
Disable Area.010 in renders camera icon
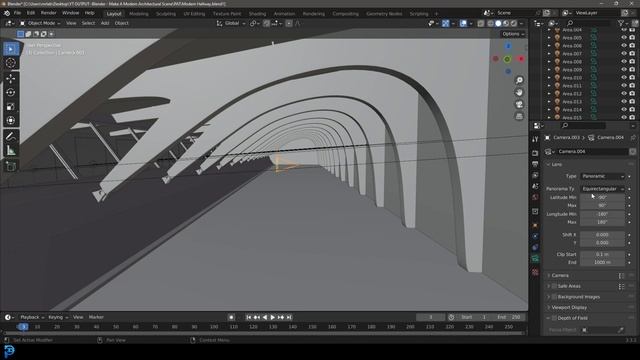coord(632,78)
